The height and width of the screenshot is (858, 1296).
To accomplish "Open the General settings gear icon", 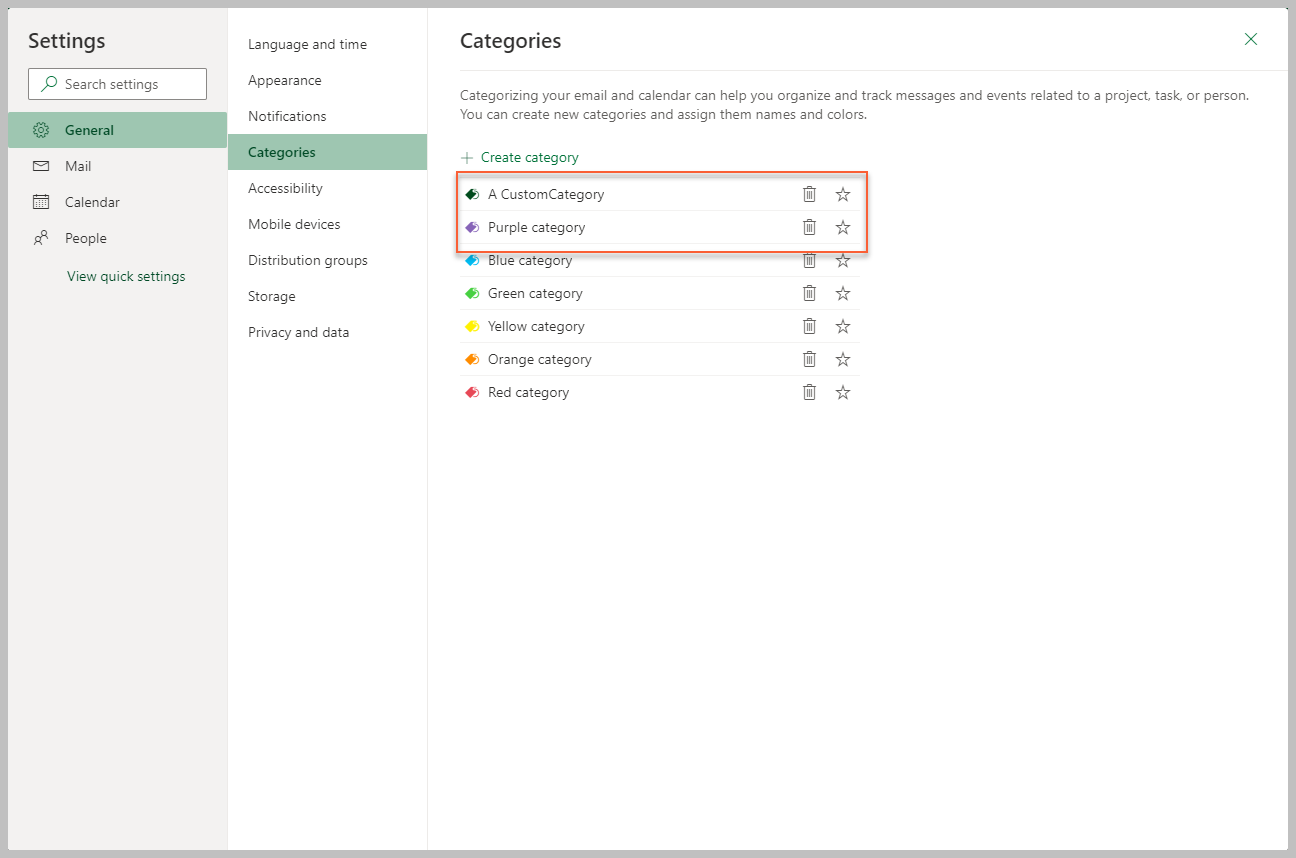I will (x=41, y=129).
